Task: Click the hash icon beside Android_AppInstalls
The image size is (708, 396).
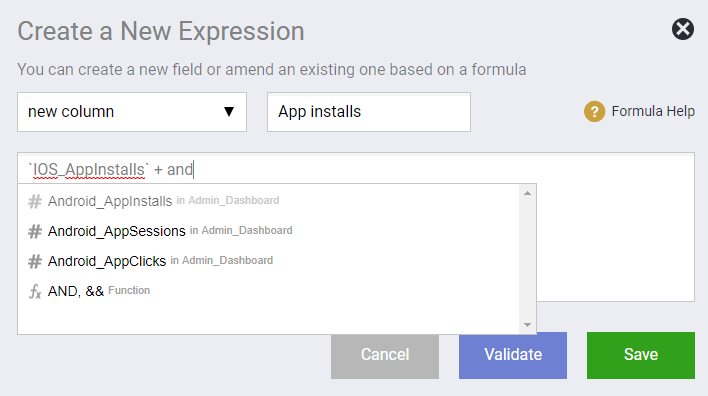Action: click(35, 201)
